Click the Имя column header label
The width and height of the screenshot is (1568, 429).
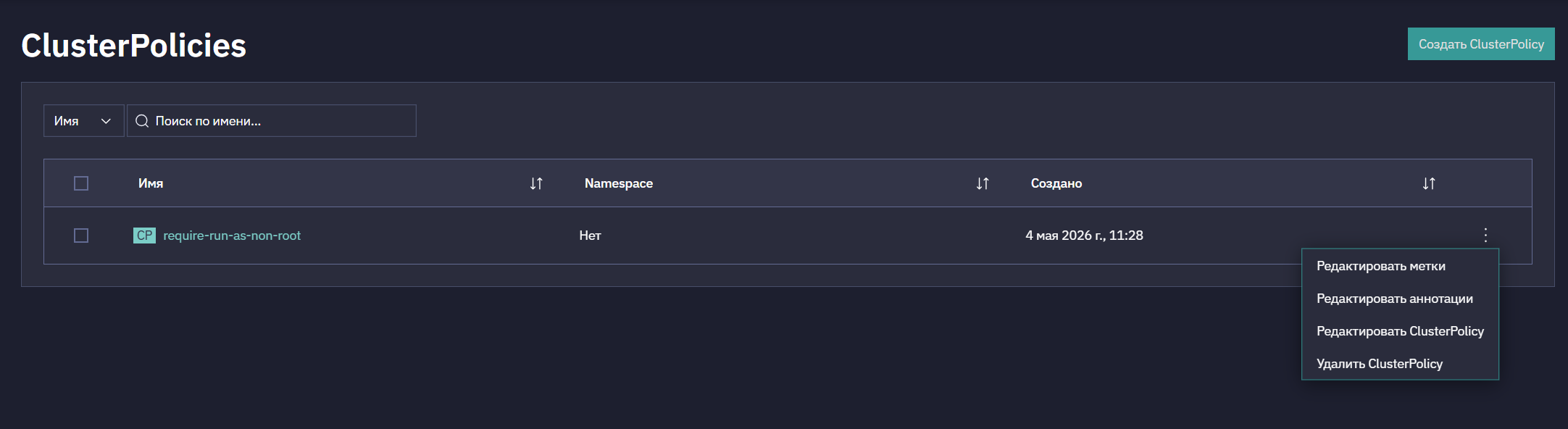coord(151,183)
